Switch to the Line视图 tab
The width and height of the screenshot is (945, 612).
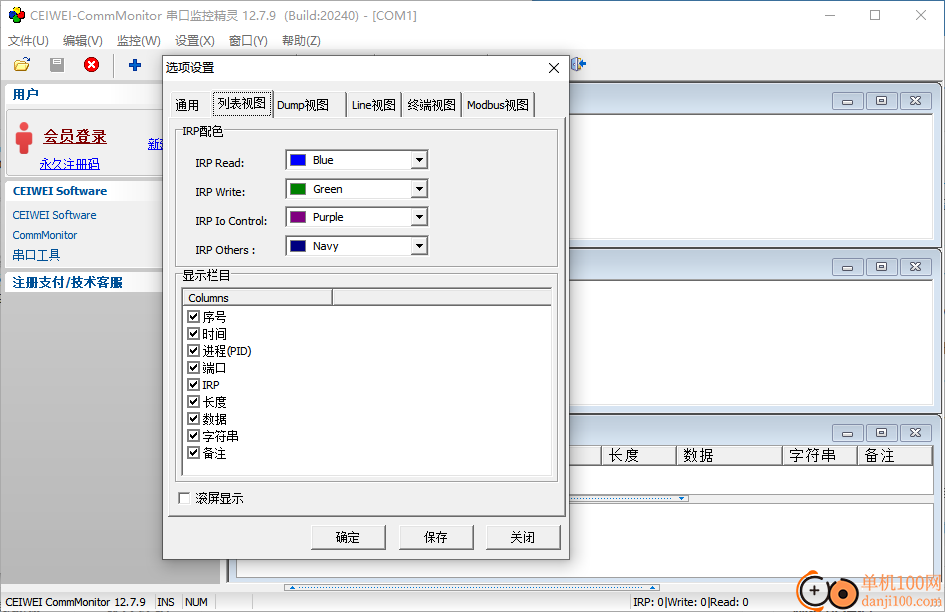[374, 105]
